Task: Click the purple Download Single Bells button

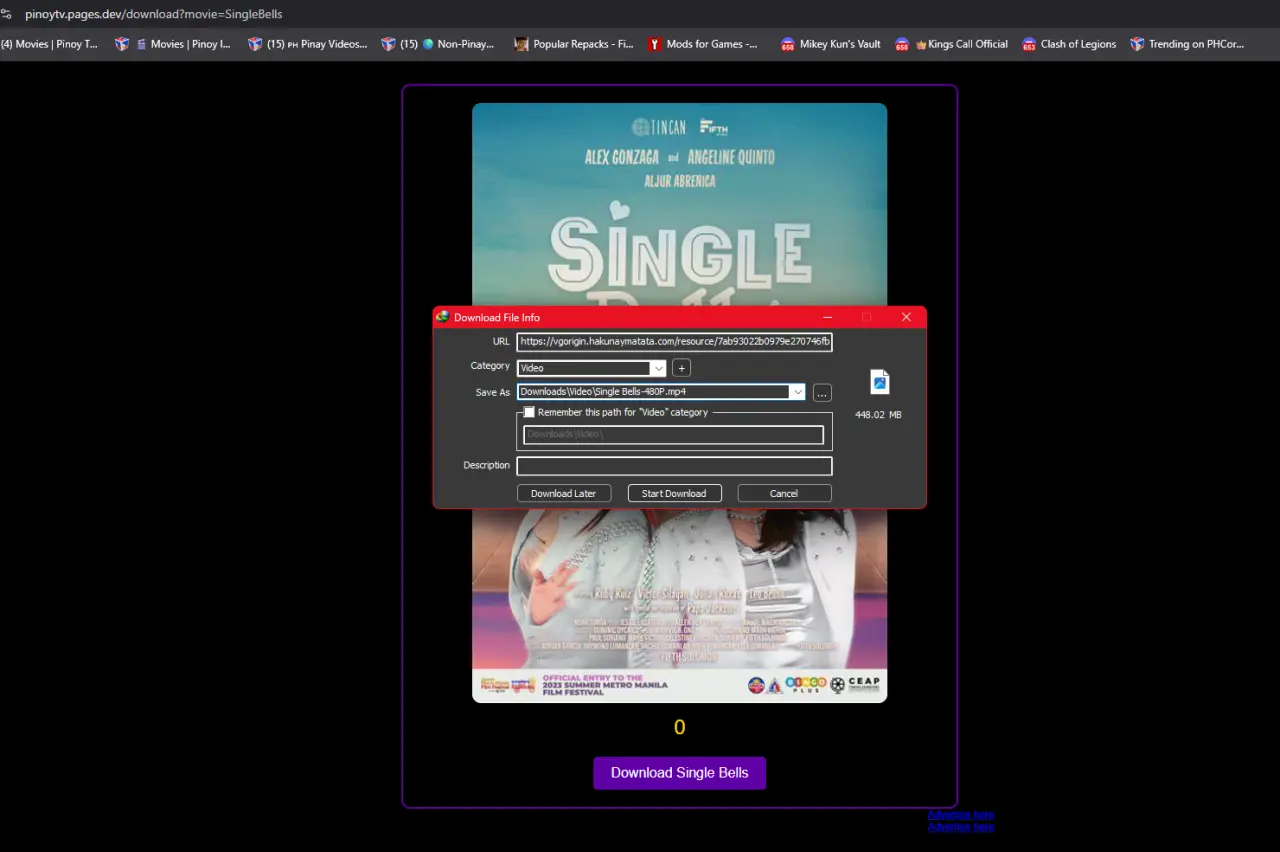Action: coord(680,773)
